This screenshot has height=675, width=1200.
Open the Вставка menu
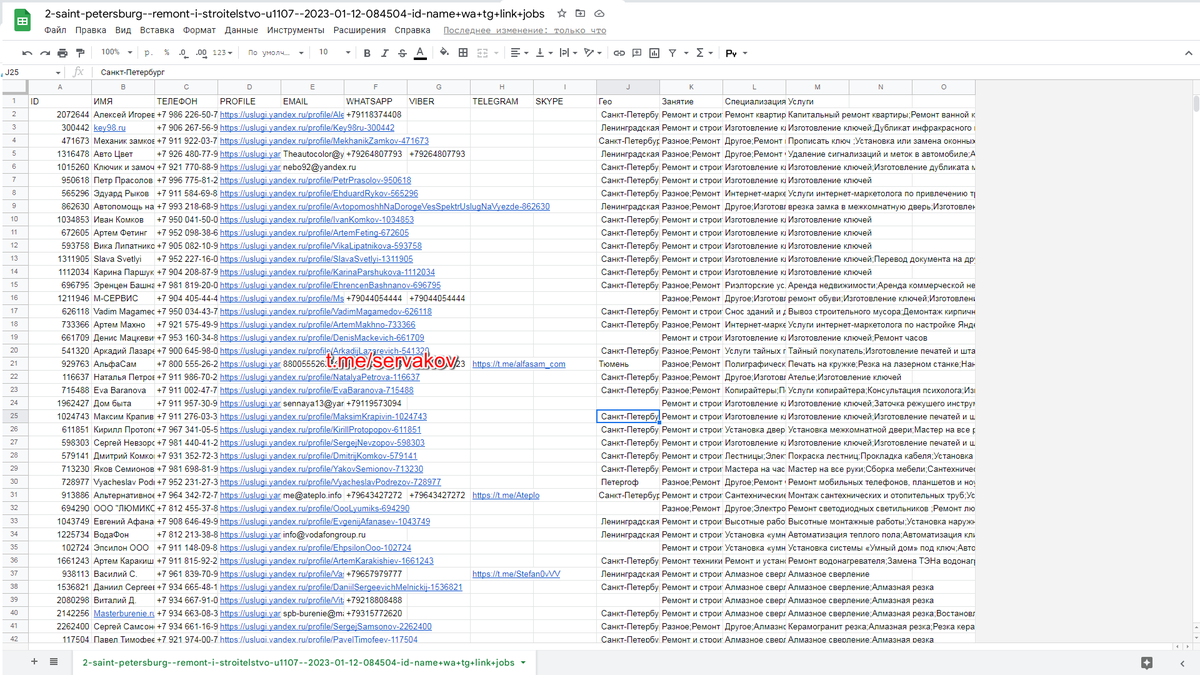click(x=157, y=30)
